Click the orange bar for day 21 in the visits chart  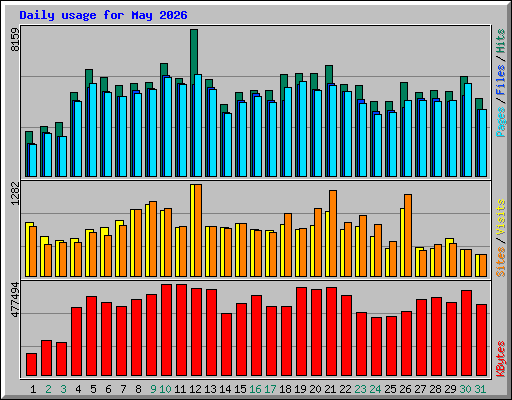click(333, 233)
